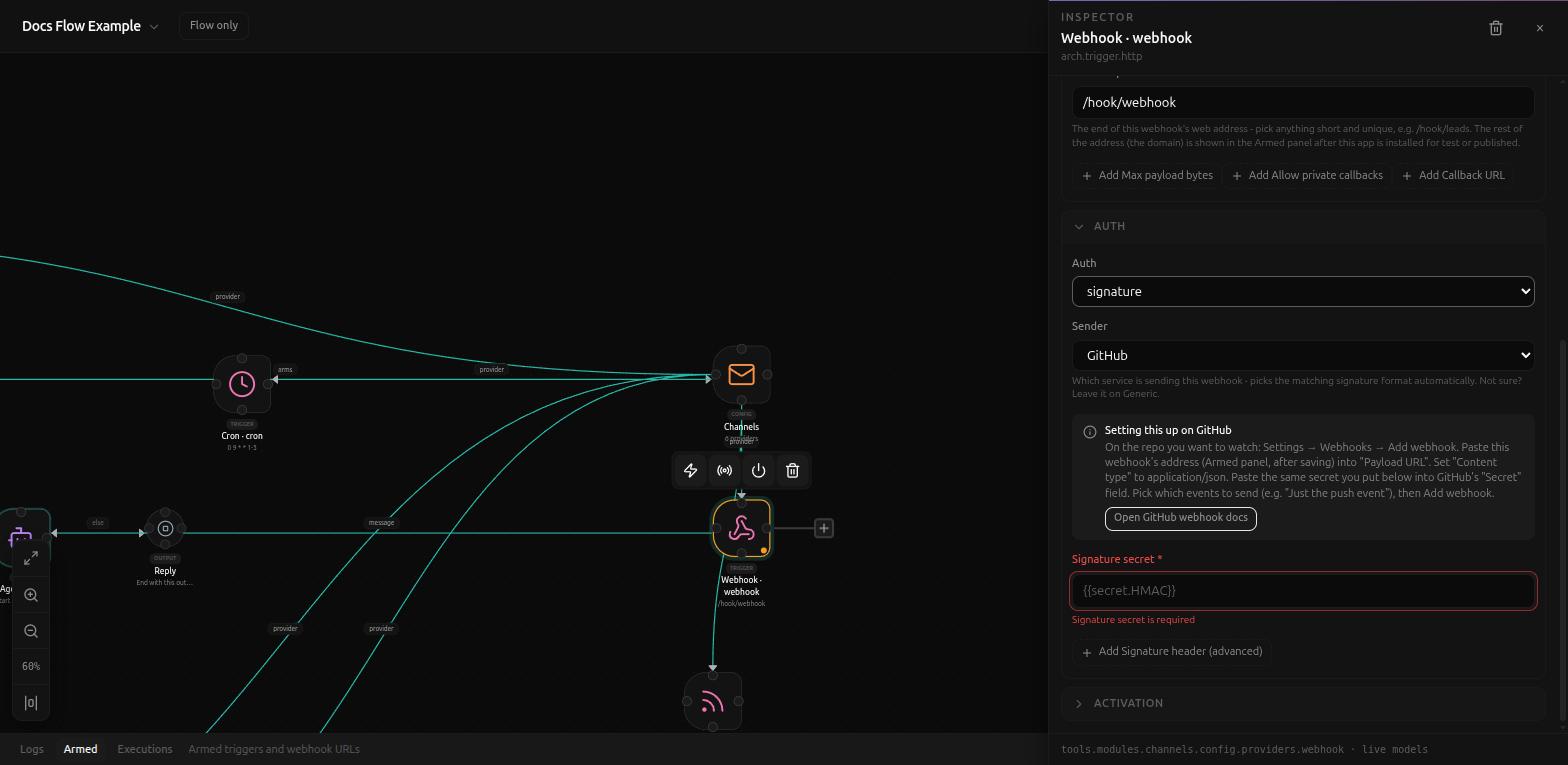Click the 'else' edge label

pos(97,522)
